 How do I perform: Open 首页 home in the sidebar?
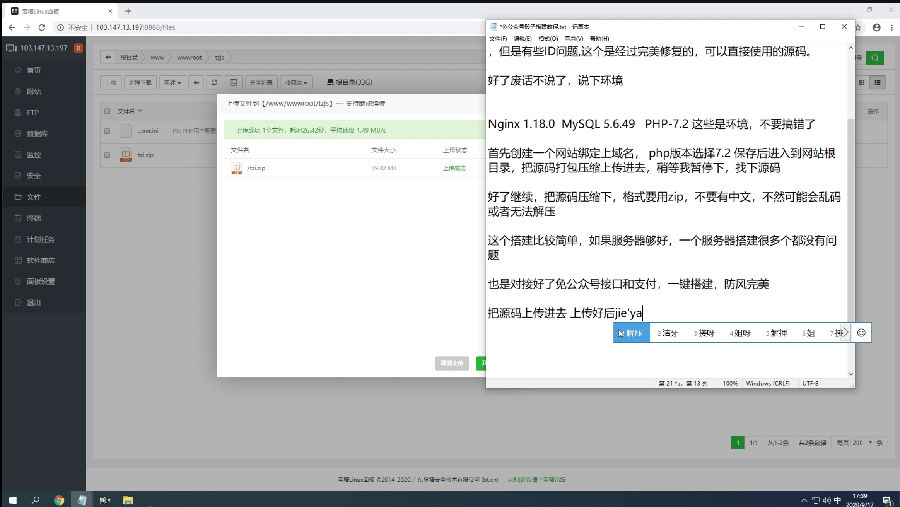coord(34,70)
